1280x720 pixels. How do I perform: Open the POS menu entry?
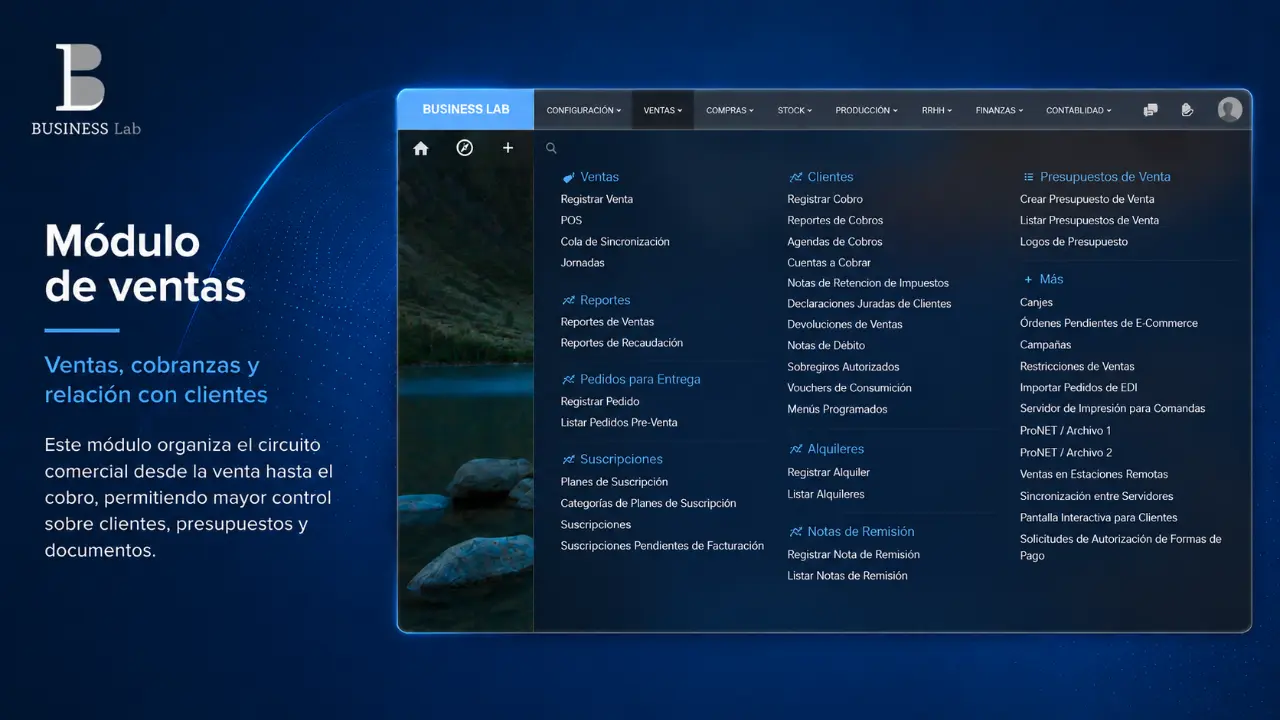[x=571, y=220]
